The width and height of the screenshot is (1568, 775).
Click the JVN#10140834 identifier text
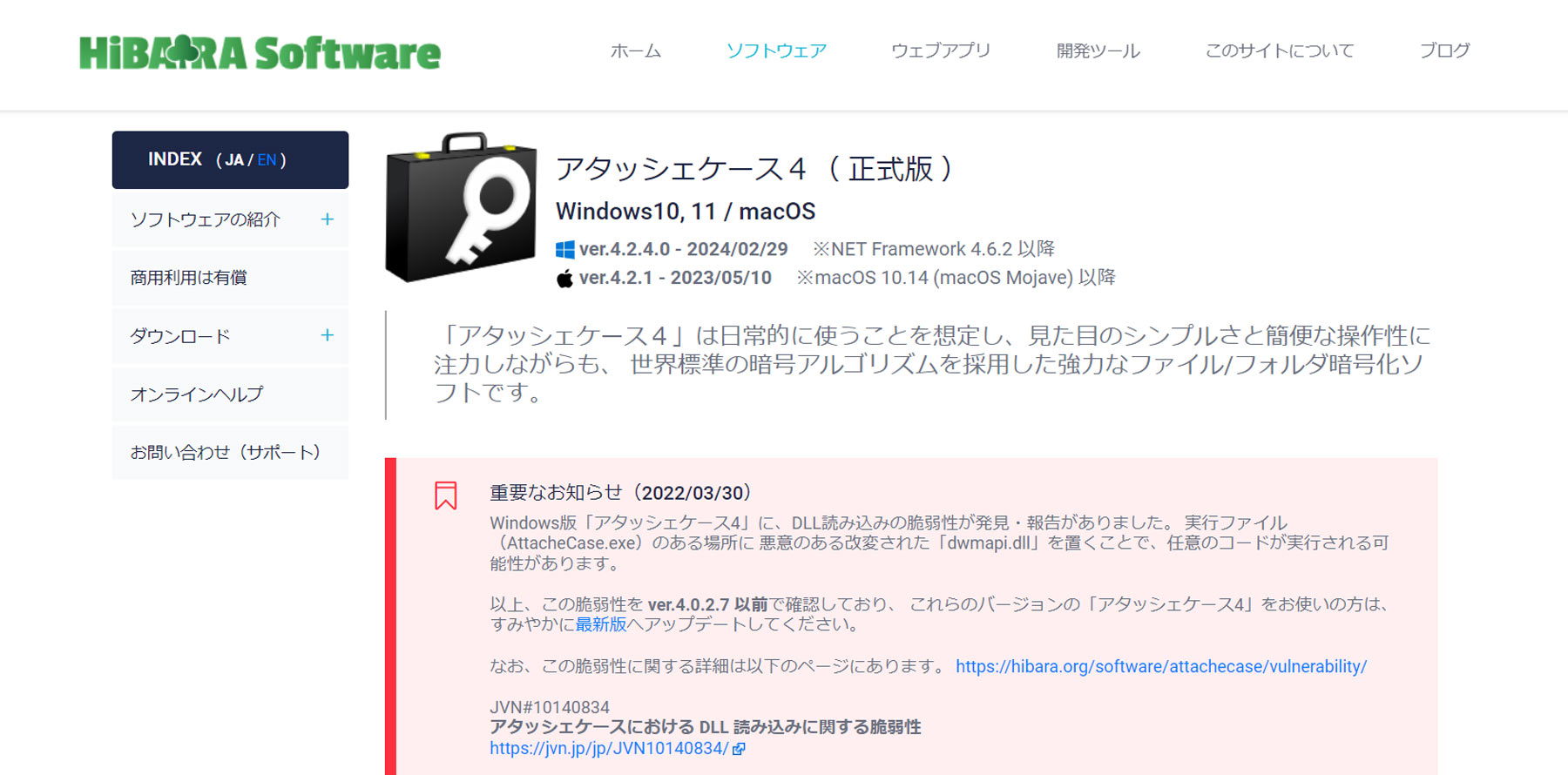550,707
